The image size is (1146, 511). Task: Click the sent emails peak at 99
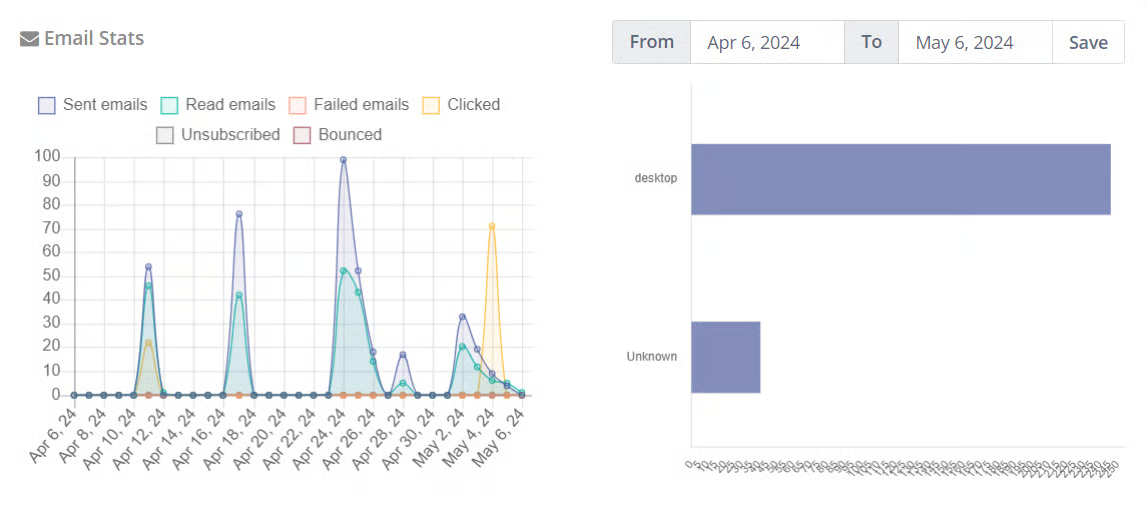343,160
